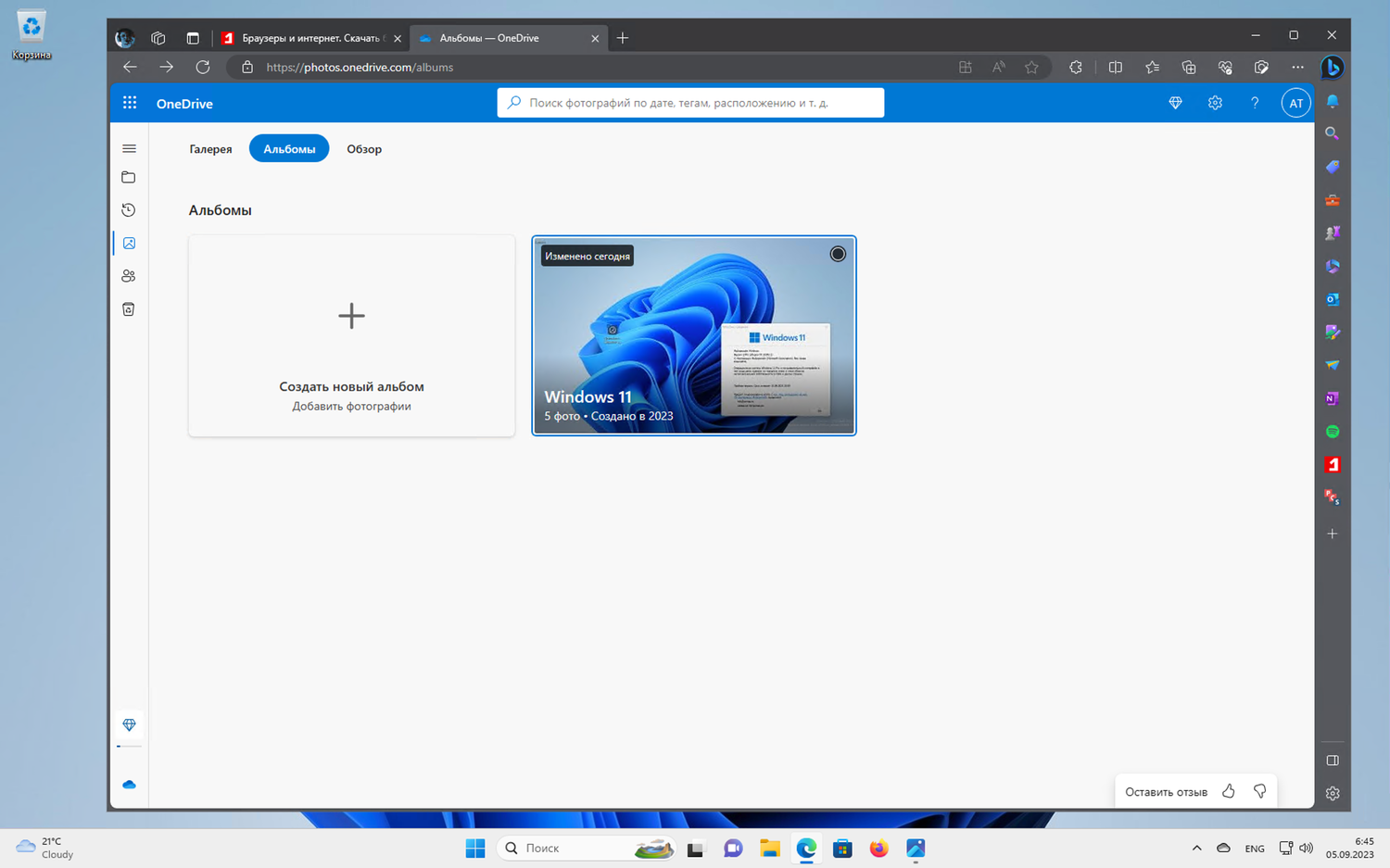
Task: Open Edge sidebar Shopping tag icon
Action: 1333,167
